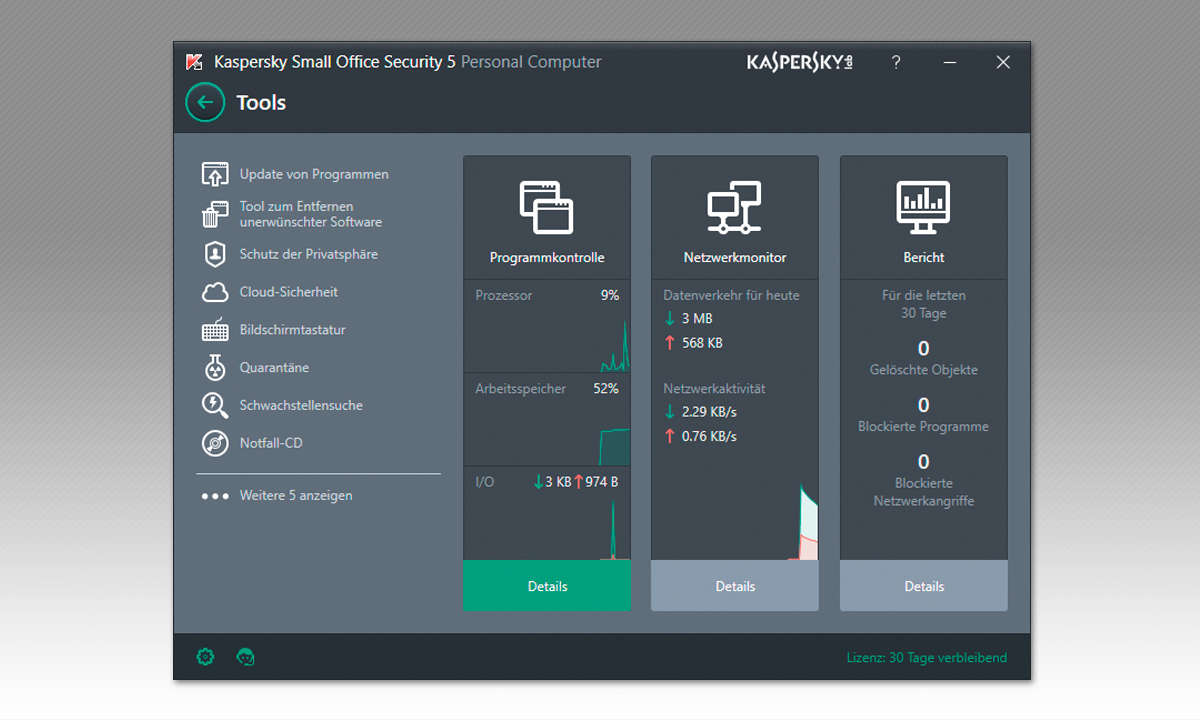Click the Notfall-CD disc icon
Image resolution: width=1200 pixels, height=720 pixels.
(x=215, y=443)
